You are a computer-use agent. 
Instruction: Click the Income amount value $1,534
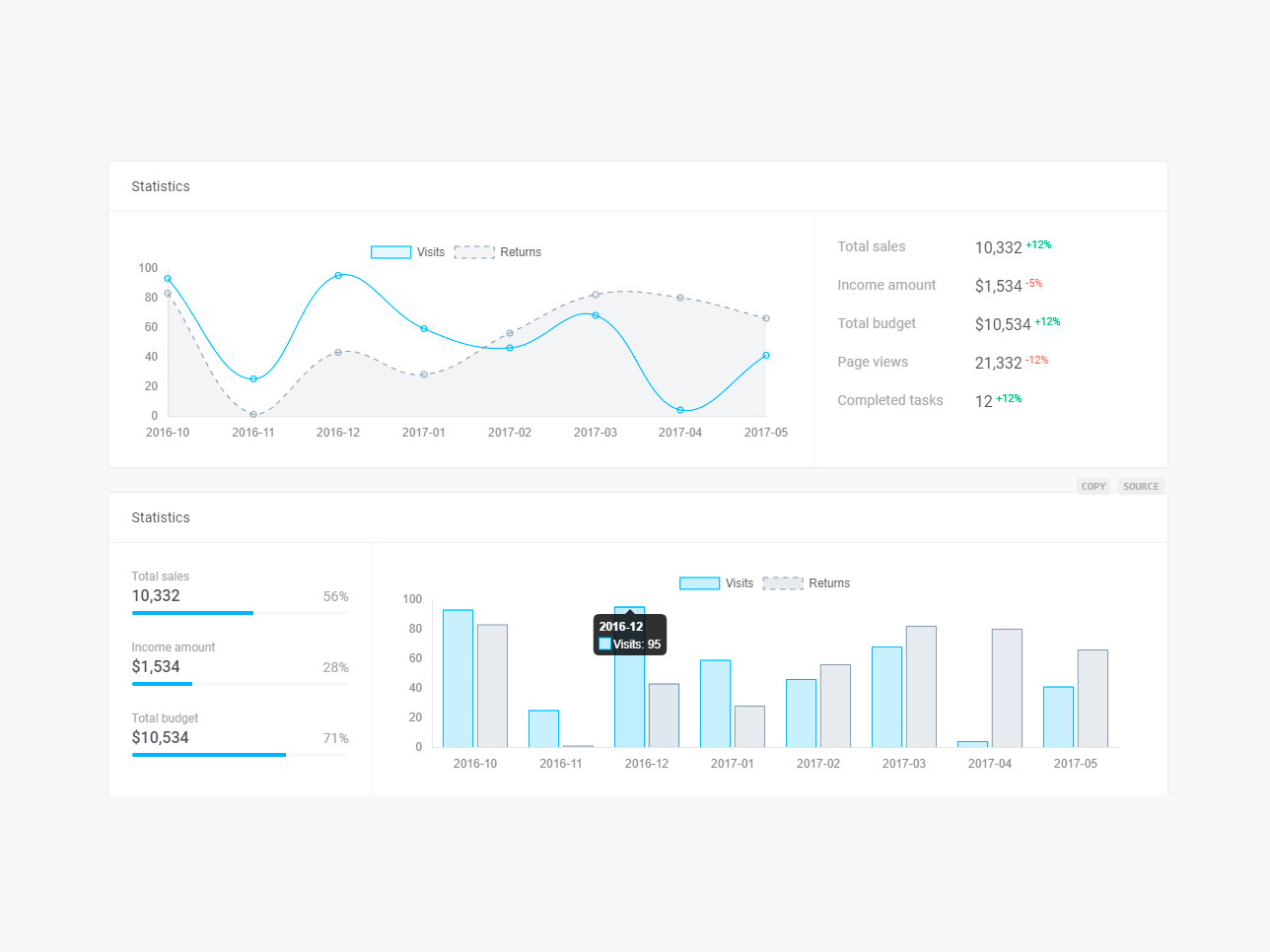pyautogui.click(x=1000, y=286)
